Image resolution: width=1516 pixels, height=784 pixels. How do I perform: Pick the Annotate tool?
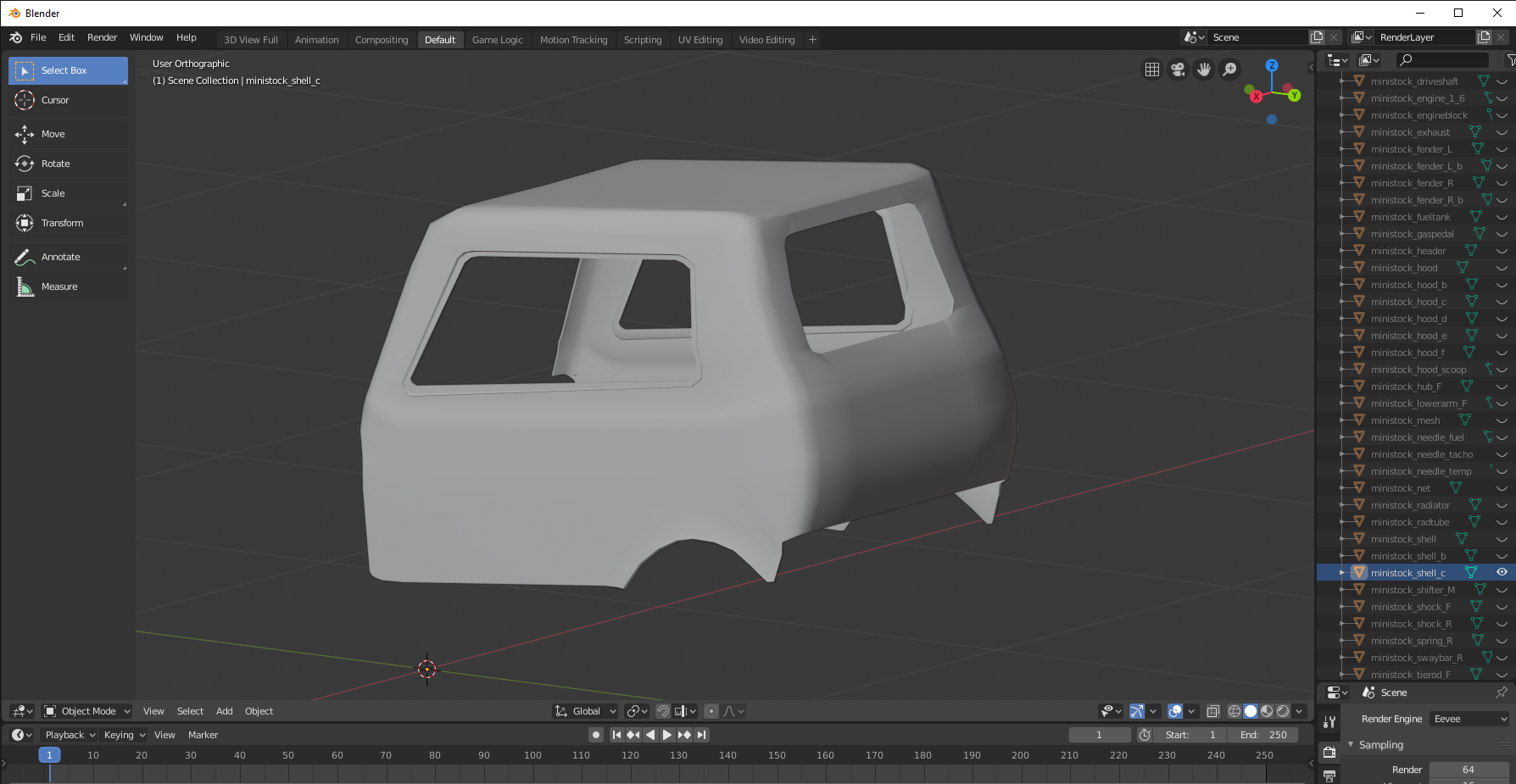(60, 257)
